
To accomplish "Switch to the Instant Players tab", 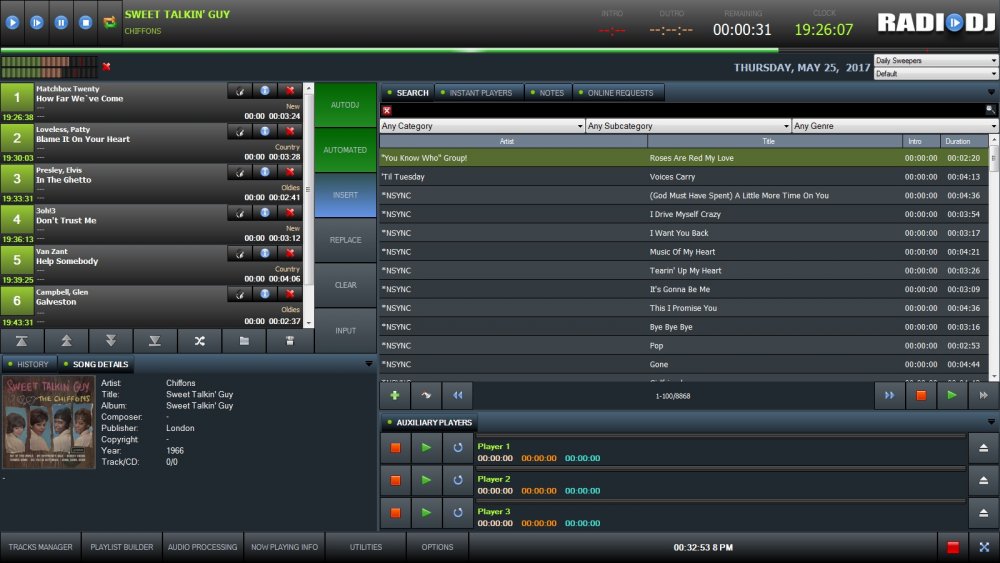I will point(480,93).
